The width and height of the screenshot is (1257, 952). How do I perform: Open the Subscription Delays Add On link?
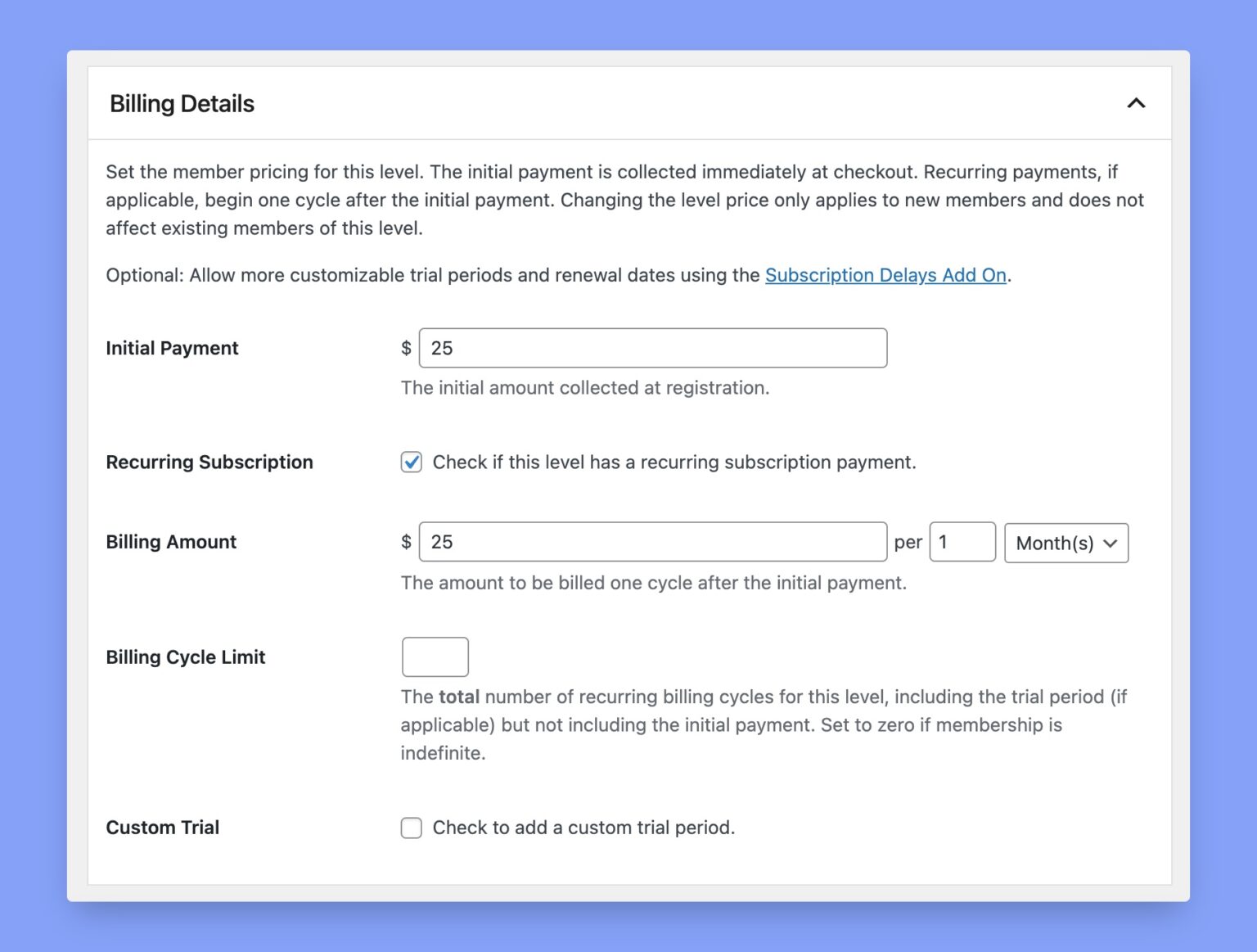coord(885,275)
